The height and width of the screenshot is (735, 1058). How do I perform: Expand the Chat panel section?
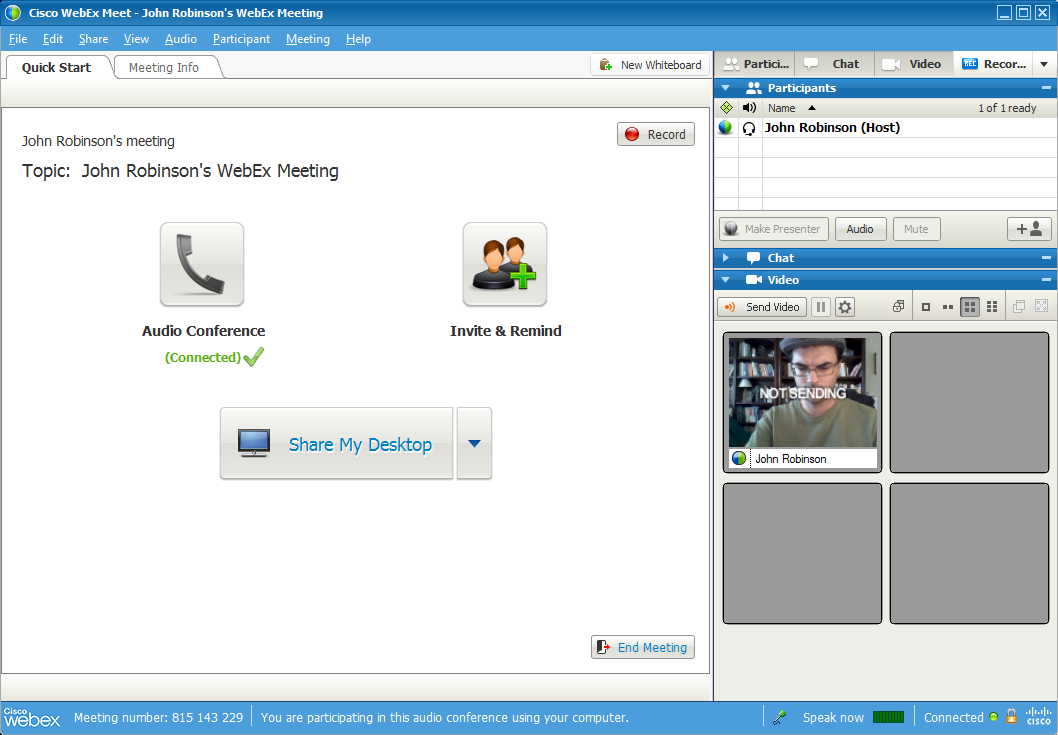click(726, 258)
